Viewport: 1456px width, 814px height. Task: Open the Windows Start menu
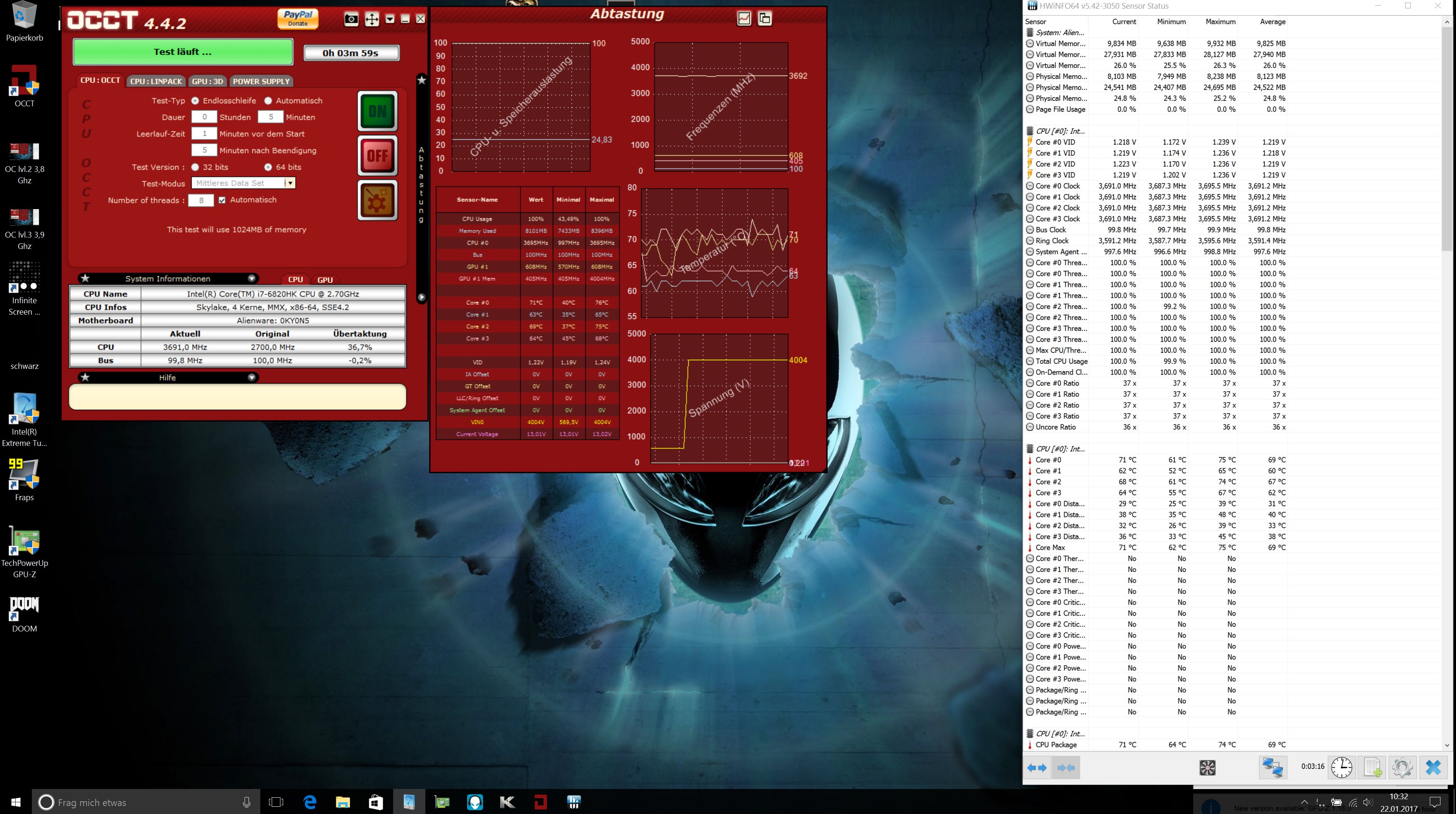(x=16, y=801)
